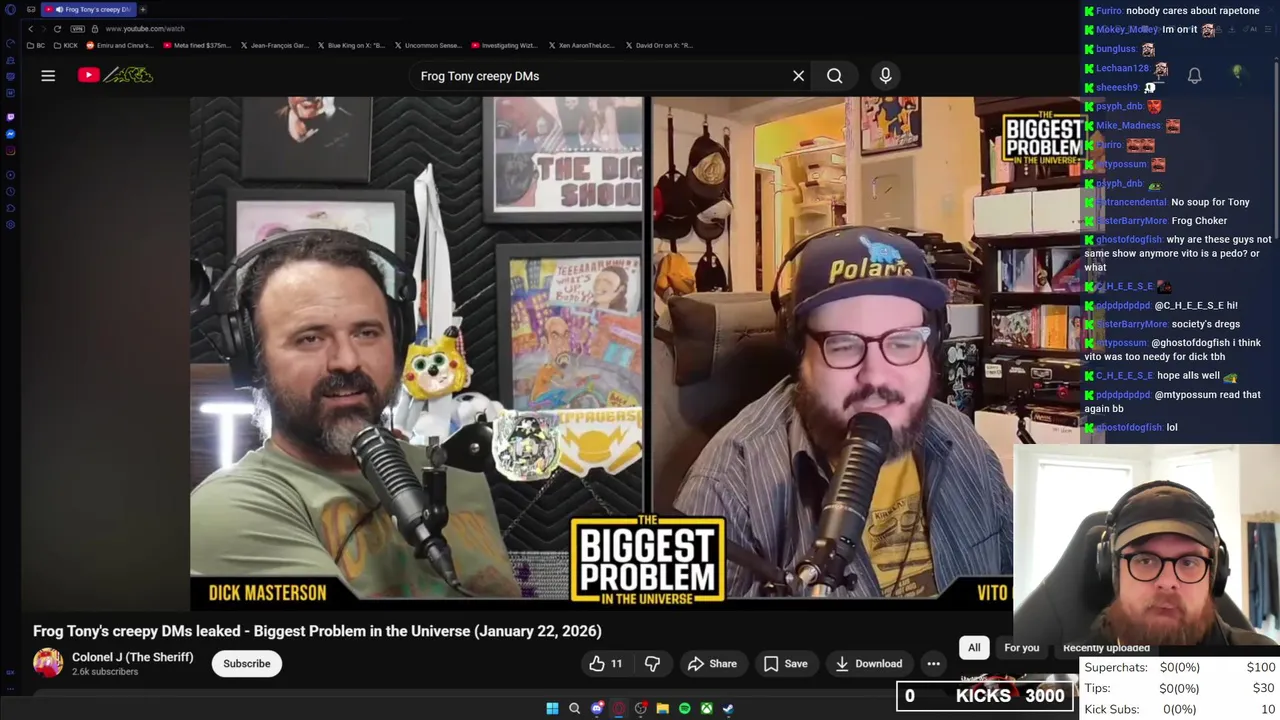Open the KICK bookmarks folder
Screen dimensions: 1280x720
point(66,45)
